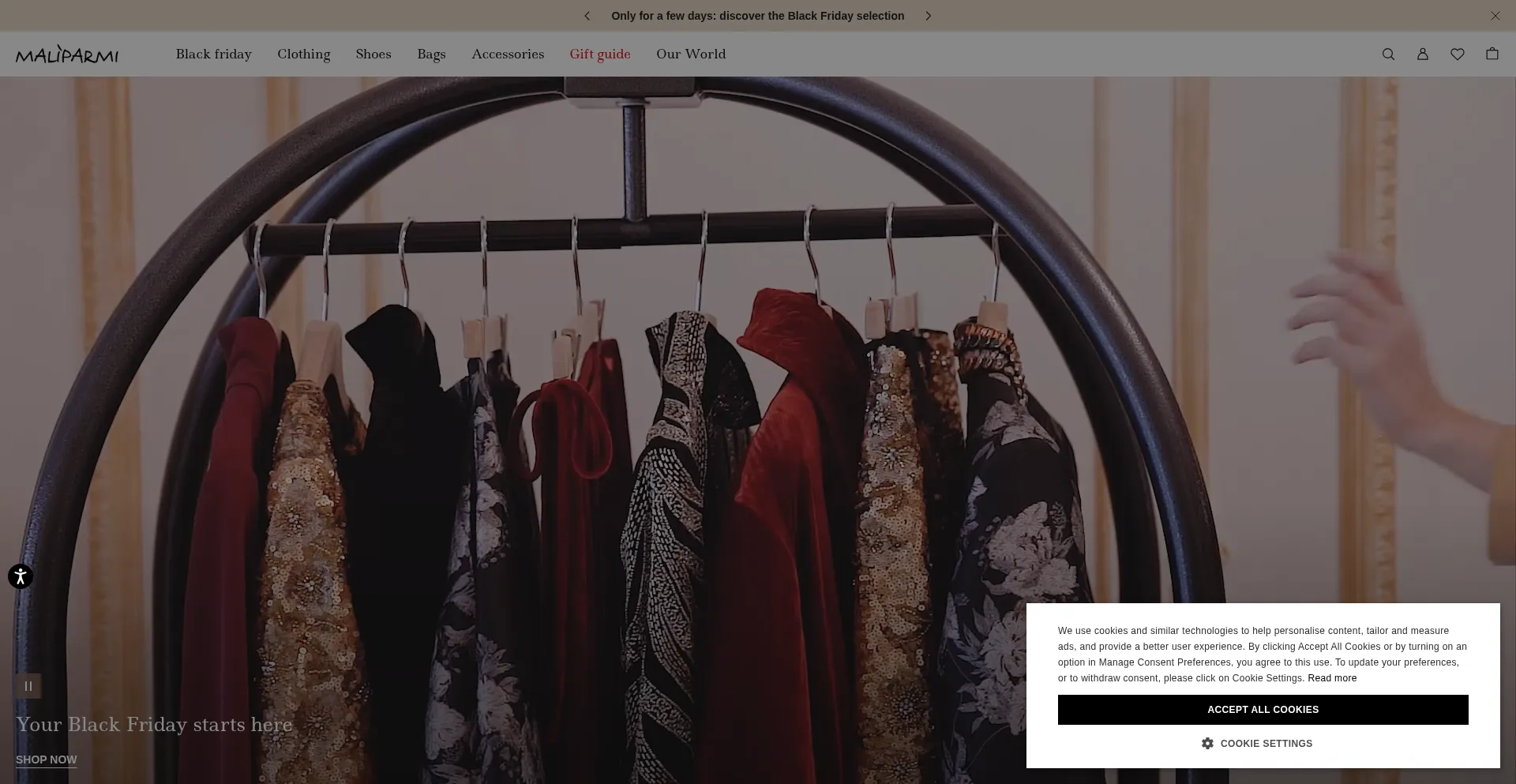This screenshot has width=1516, height=784.
Task: Open the accessibility widget icon
Action: pyautogui.click(x=21, y=576)
